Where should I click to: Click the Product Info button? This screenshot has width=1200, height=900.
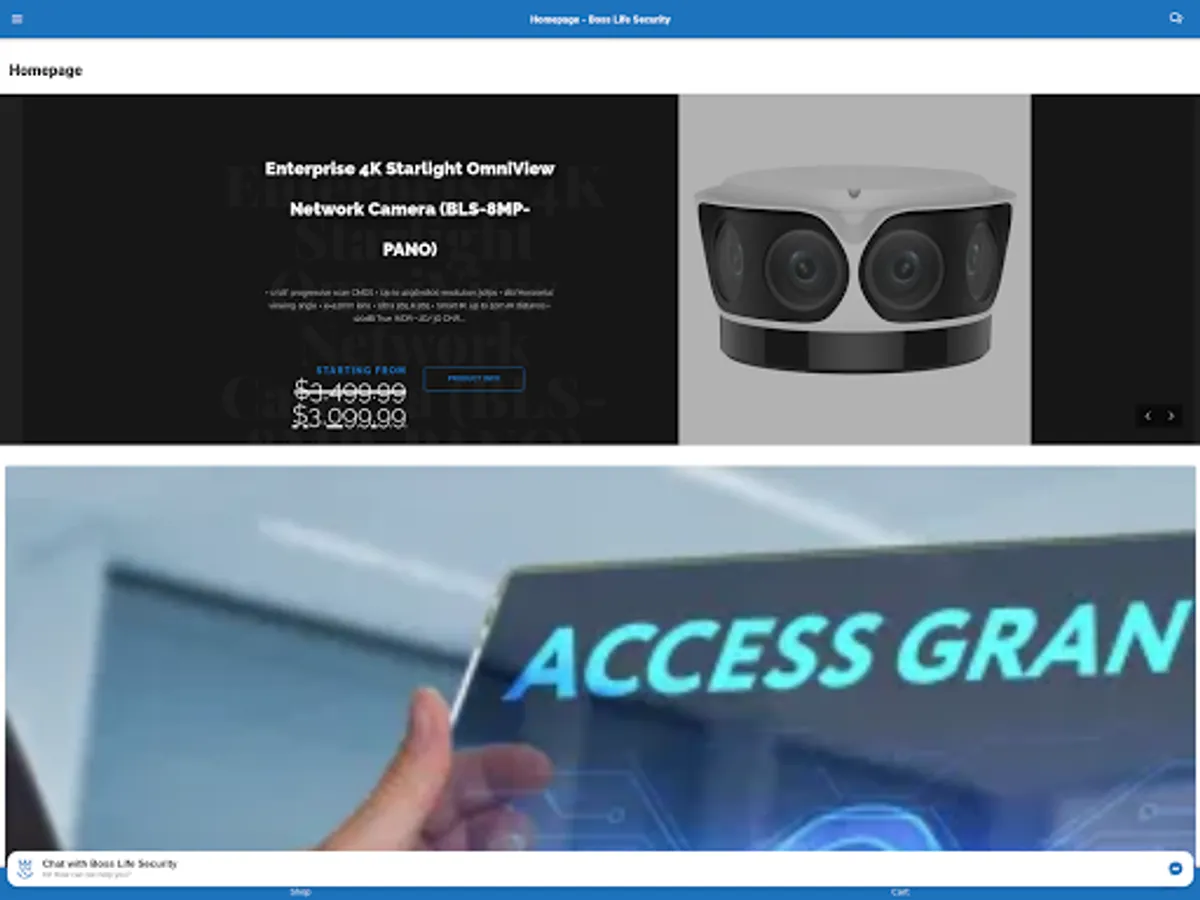coord(474,379)
